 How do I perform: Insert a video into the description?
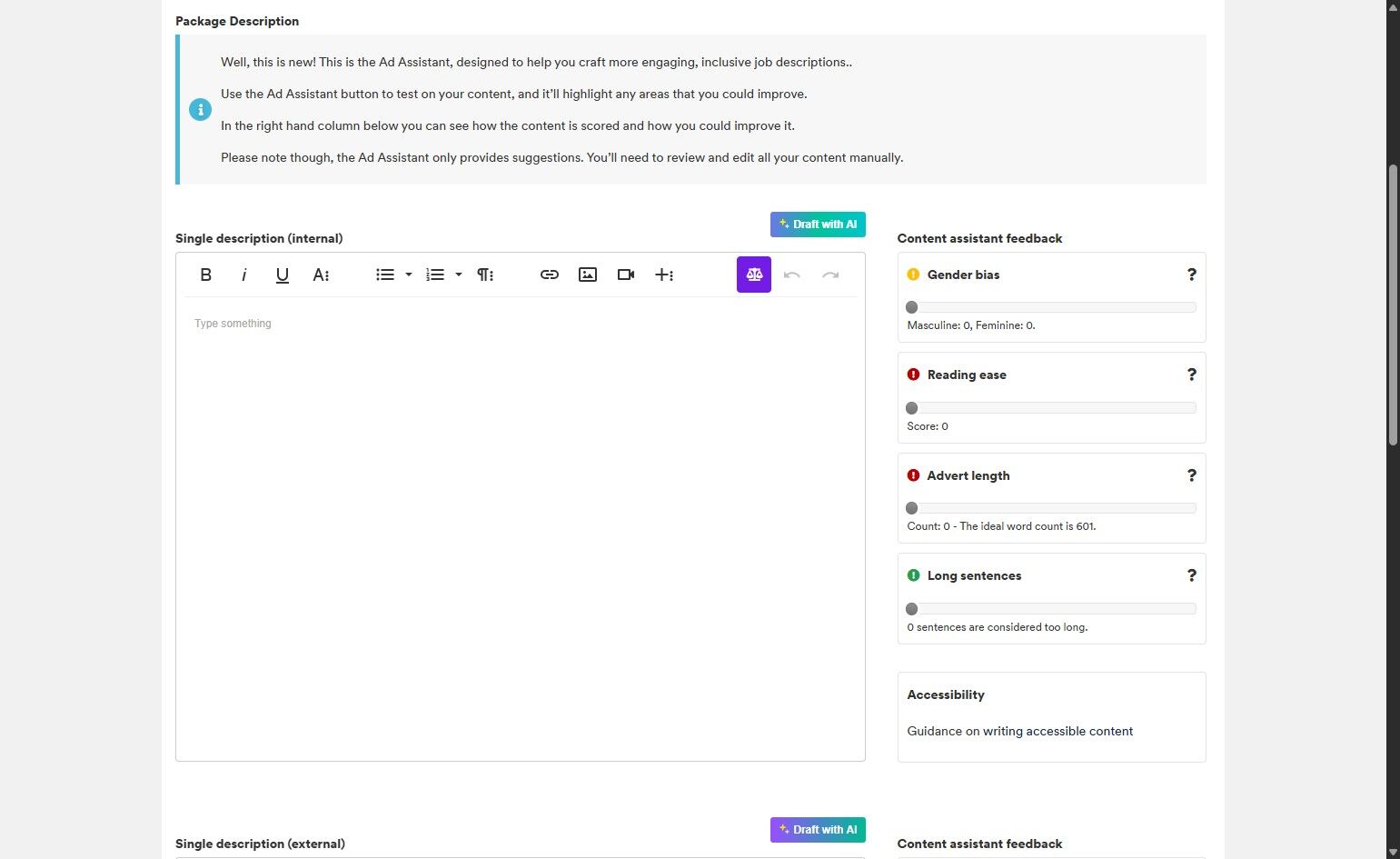click(626, 275)
